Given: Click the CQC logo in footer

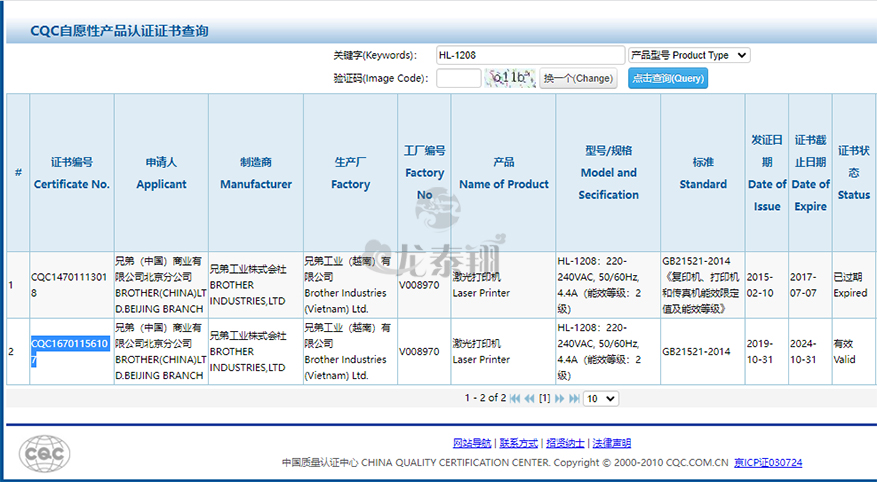Looking at the screenshot, I should (45, 455).
